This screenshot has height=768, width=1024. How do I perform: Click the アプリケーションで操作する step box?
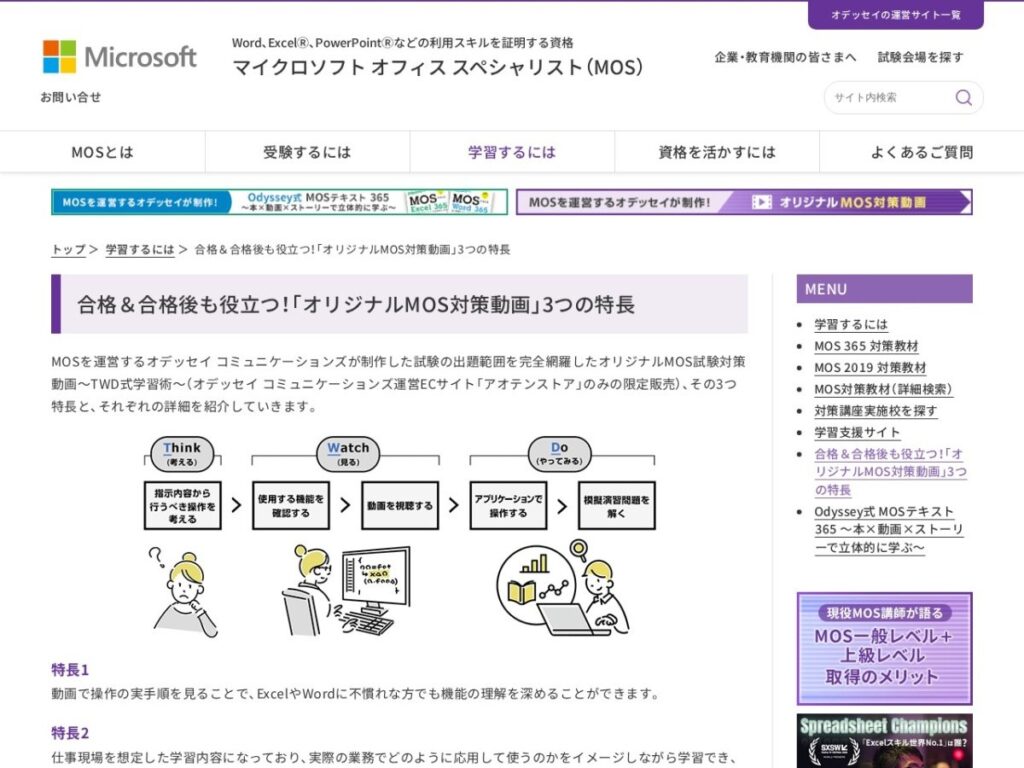pyautogui.click(x=508, y=505)
